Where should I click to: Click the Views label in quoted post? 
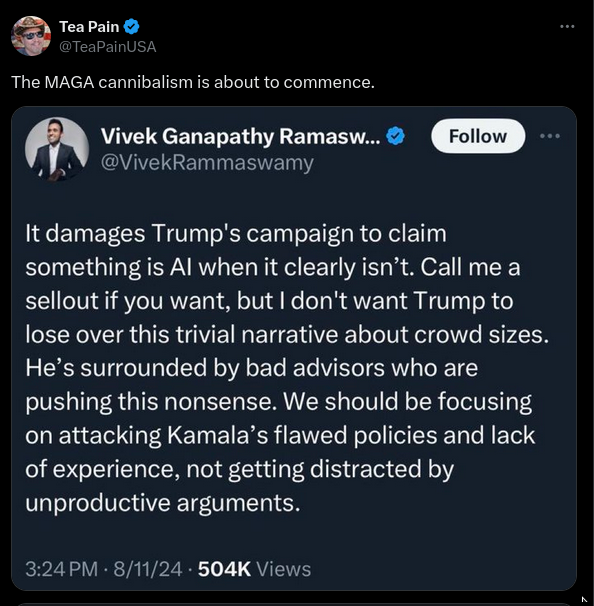[x=284, y=569]
